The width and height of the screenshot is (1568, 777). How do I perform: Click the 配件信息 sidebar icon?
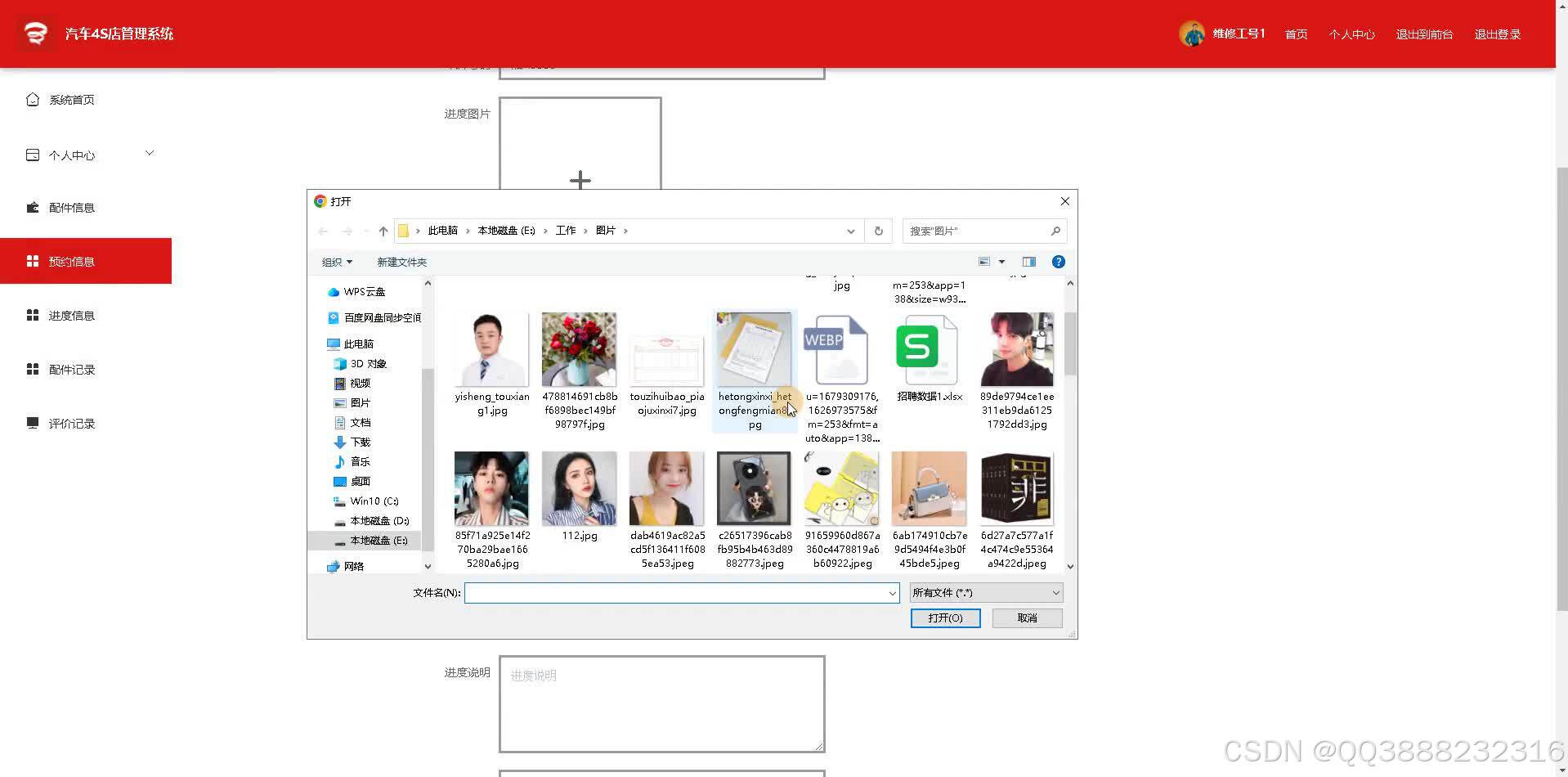33,207
